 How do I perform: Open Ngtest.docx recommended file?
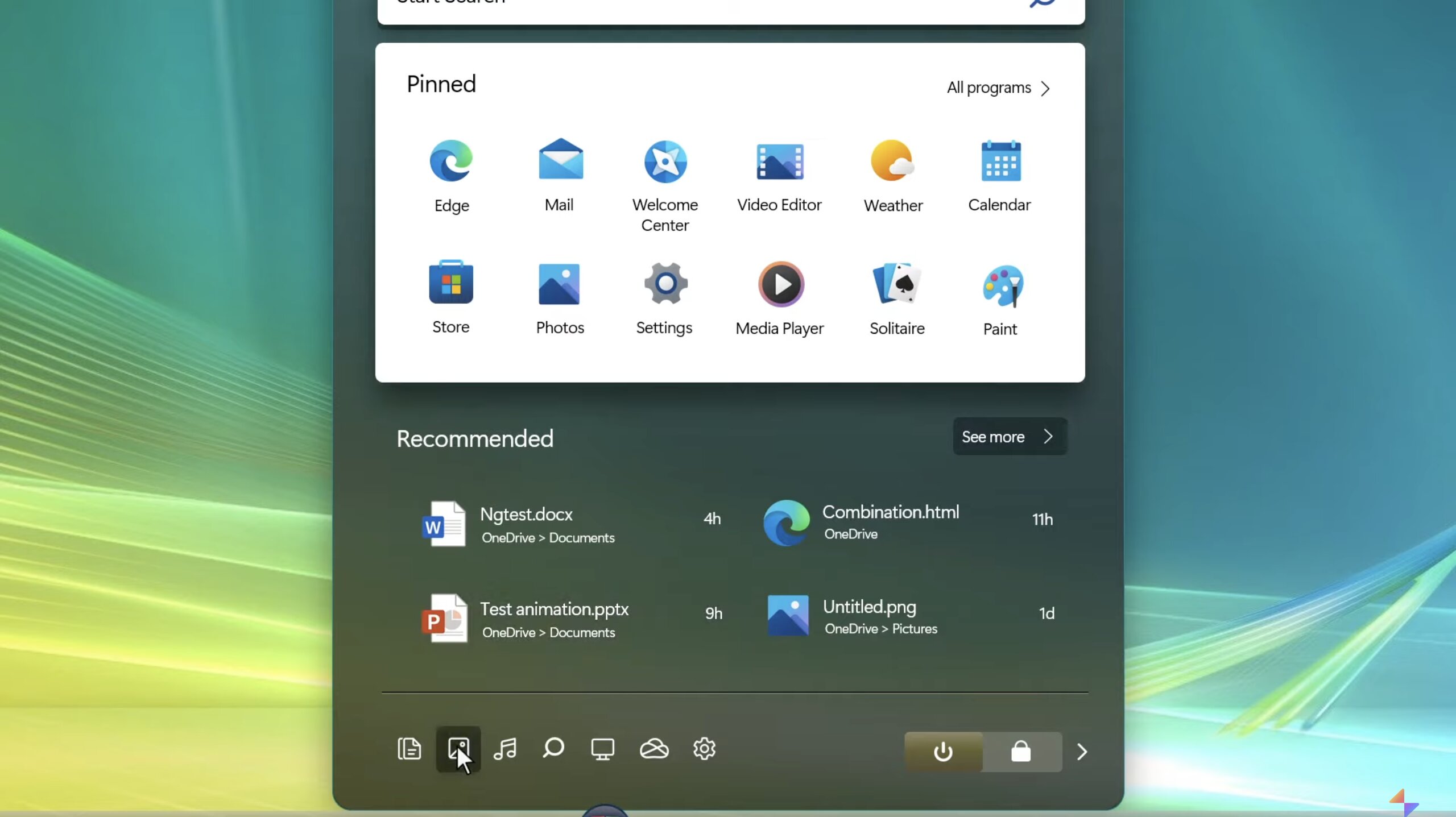[570, 523]
